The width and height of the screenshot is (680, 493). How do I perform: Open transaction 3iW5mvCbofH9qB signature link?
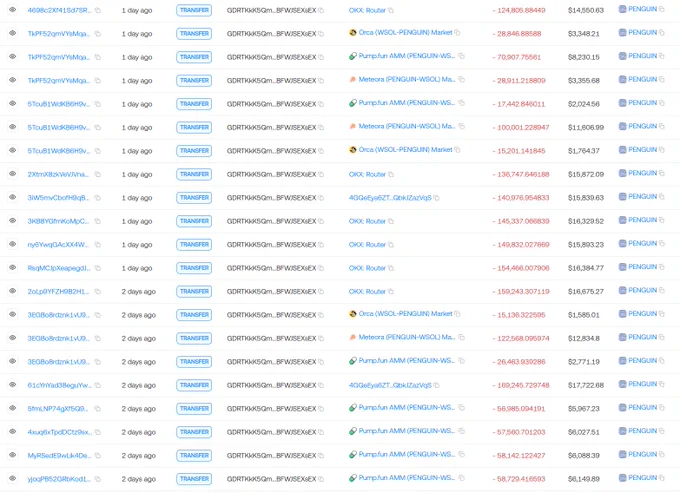(59, 198)
